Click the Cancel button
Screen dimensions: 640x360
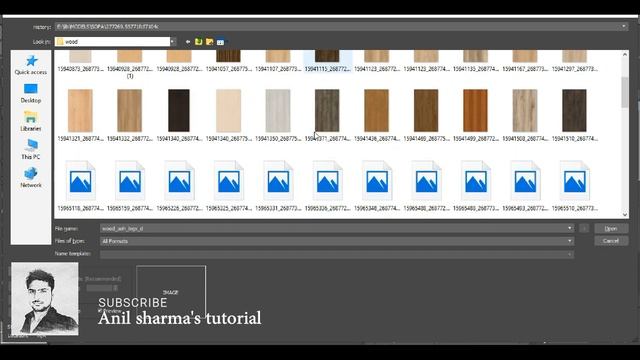[x=611, y=241]
